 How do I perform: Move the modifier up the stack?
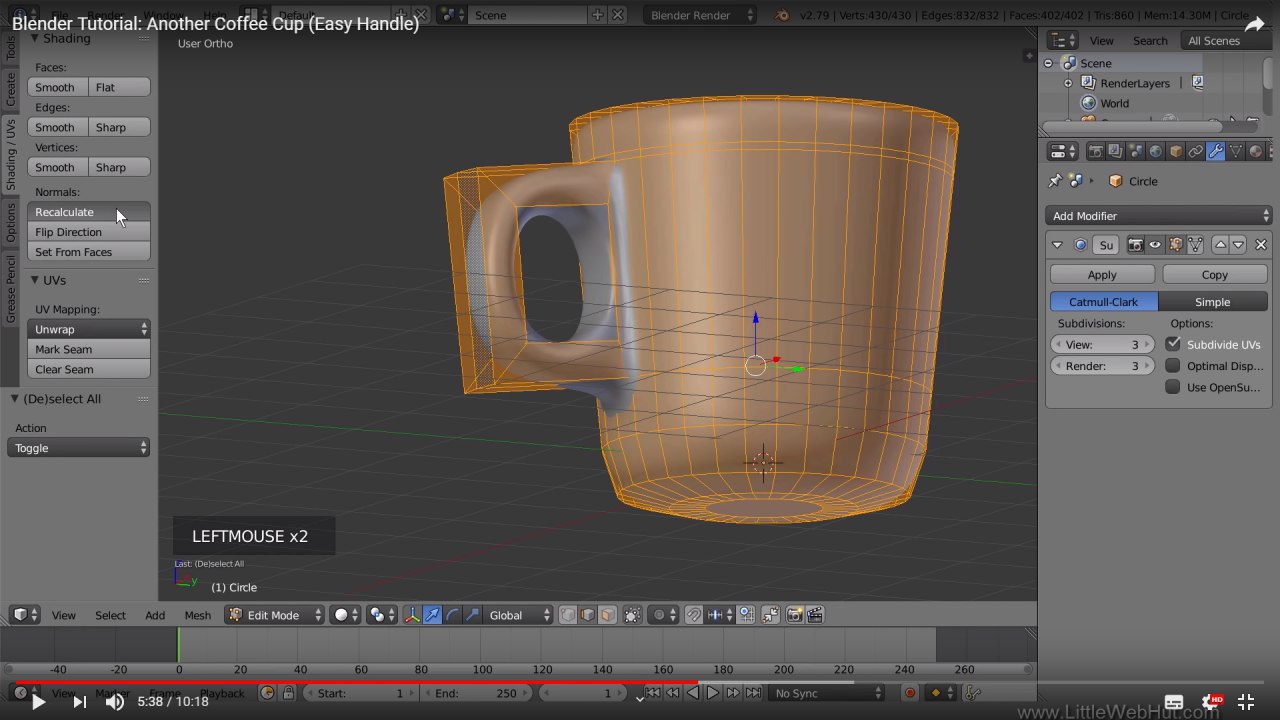pos(1220,245)
